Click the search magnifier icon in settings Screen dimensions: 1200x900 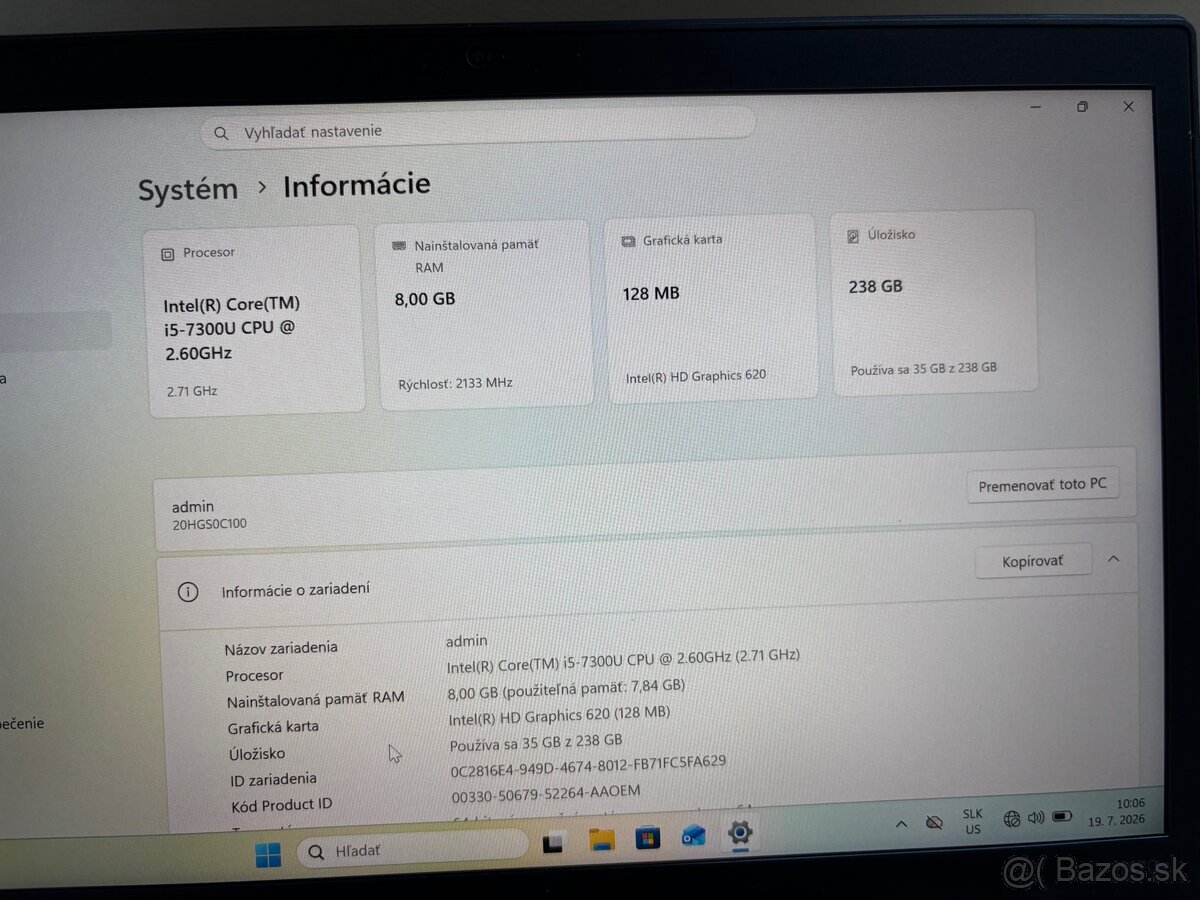[x=221, y=133]
